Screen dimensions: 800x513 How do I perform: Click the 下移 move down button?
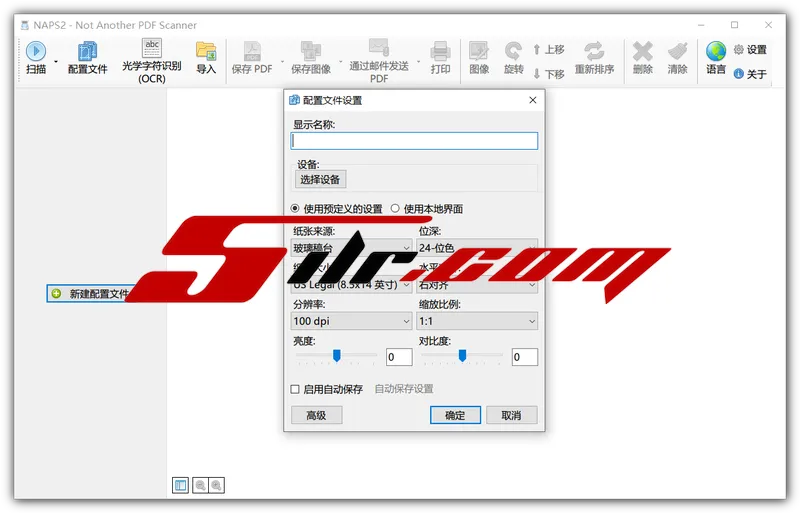click(x=549, y=74)
